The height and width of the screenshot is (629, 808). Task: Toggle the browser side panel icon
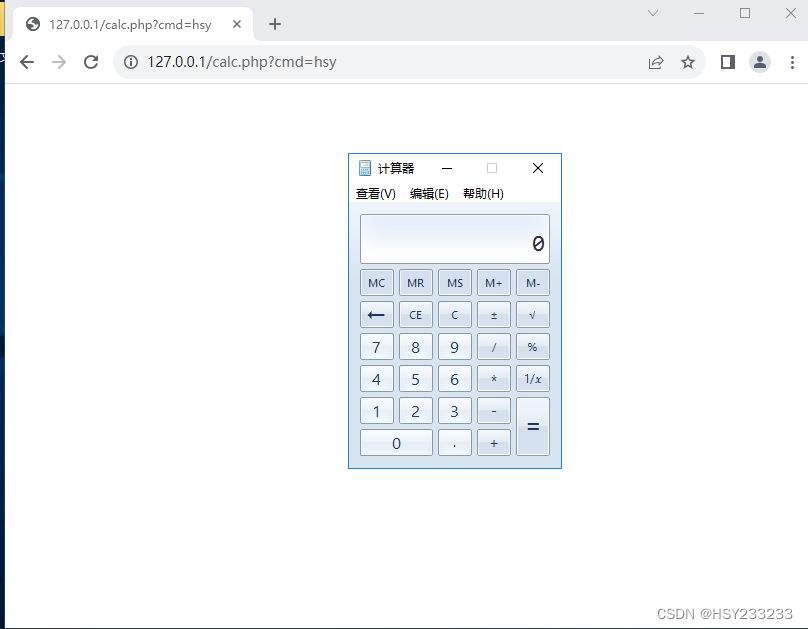click(x=728, y=61)
